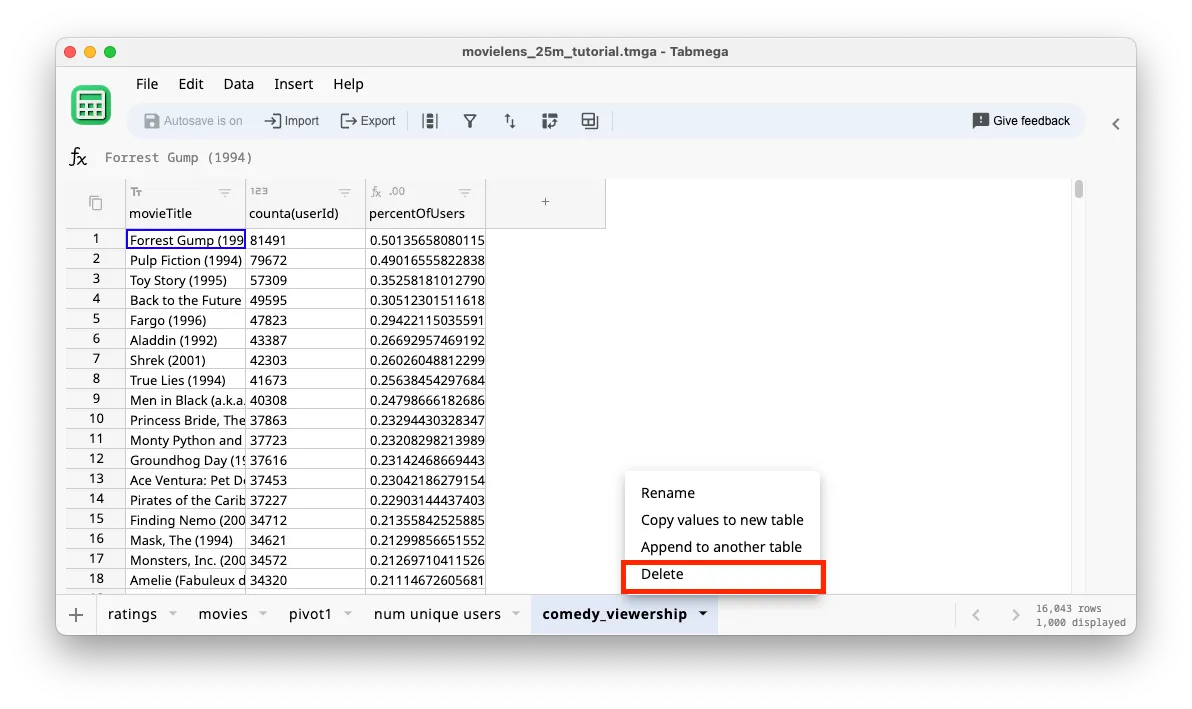Open the comedy_viewership tab dropdown

pyautogui.click(x=703, y=614)
